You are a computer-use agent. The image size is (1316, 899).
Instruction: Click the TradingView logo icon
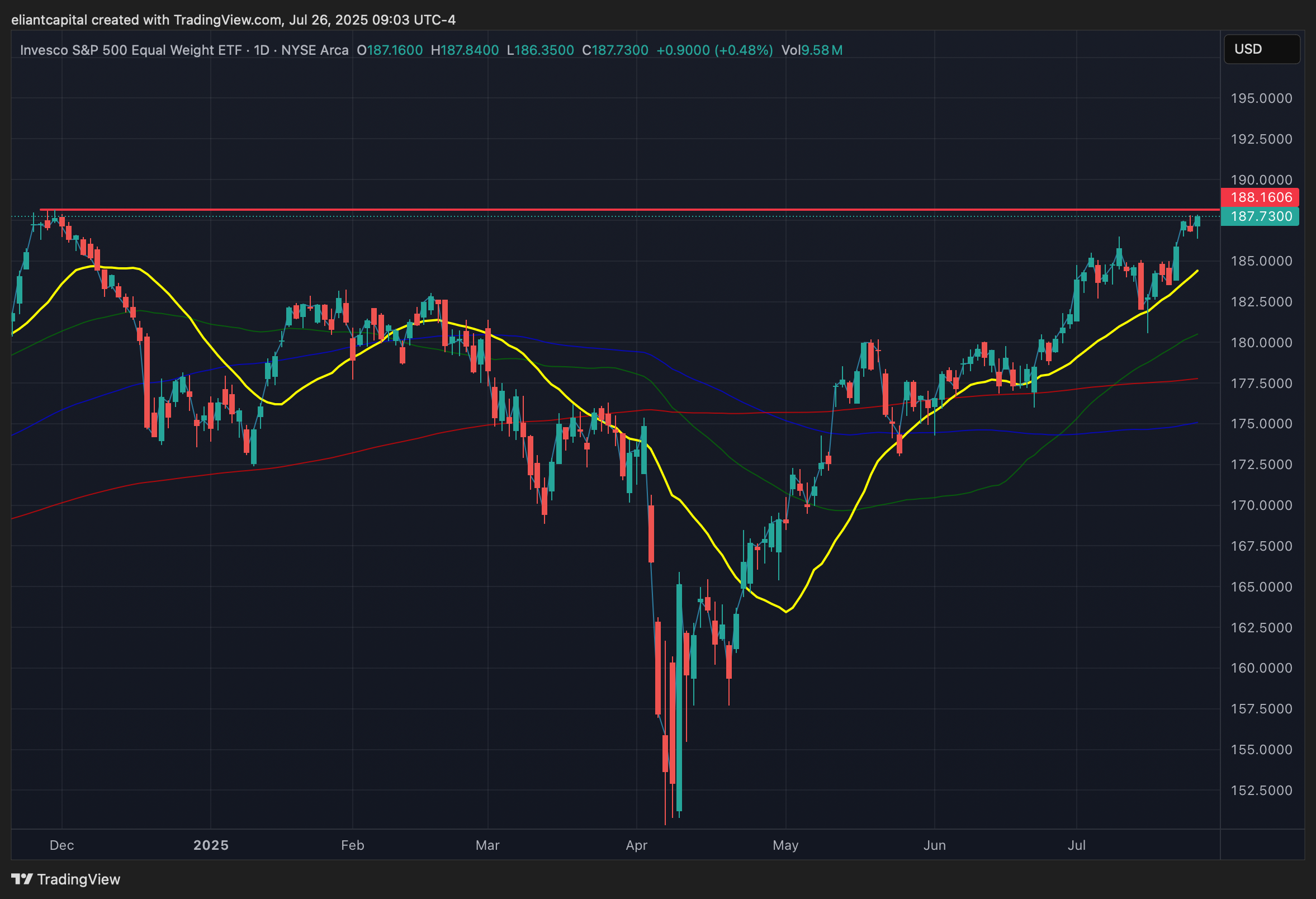[22, 879]
